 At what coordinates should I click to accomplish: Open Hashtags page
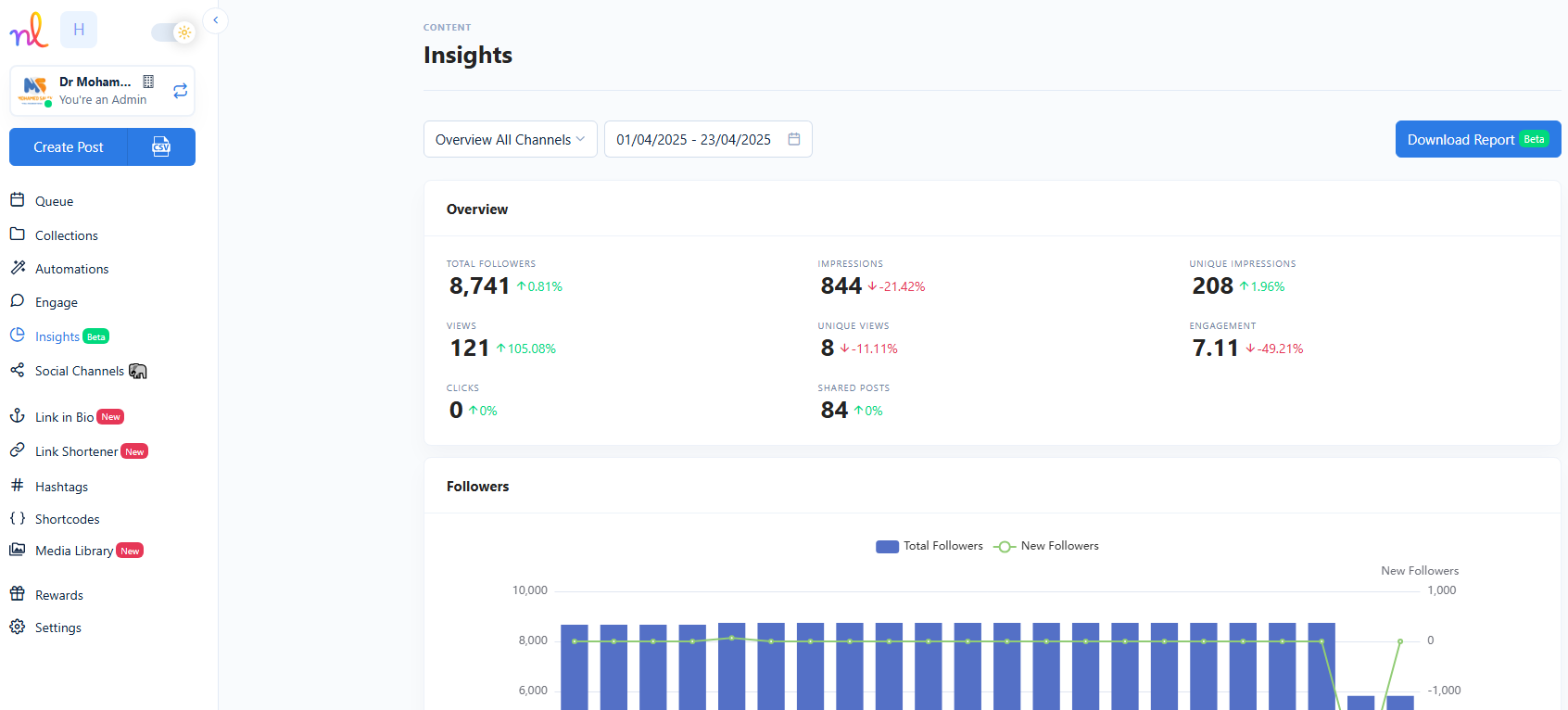[x=61, y=487]
